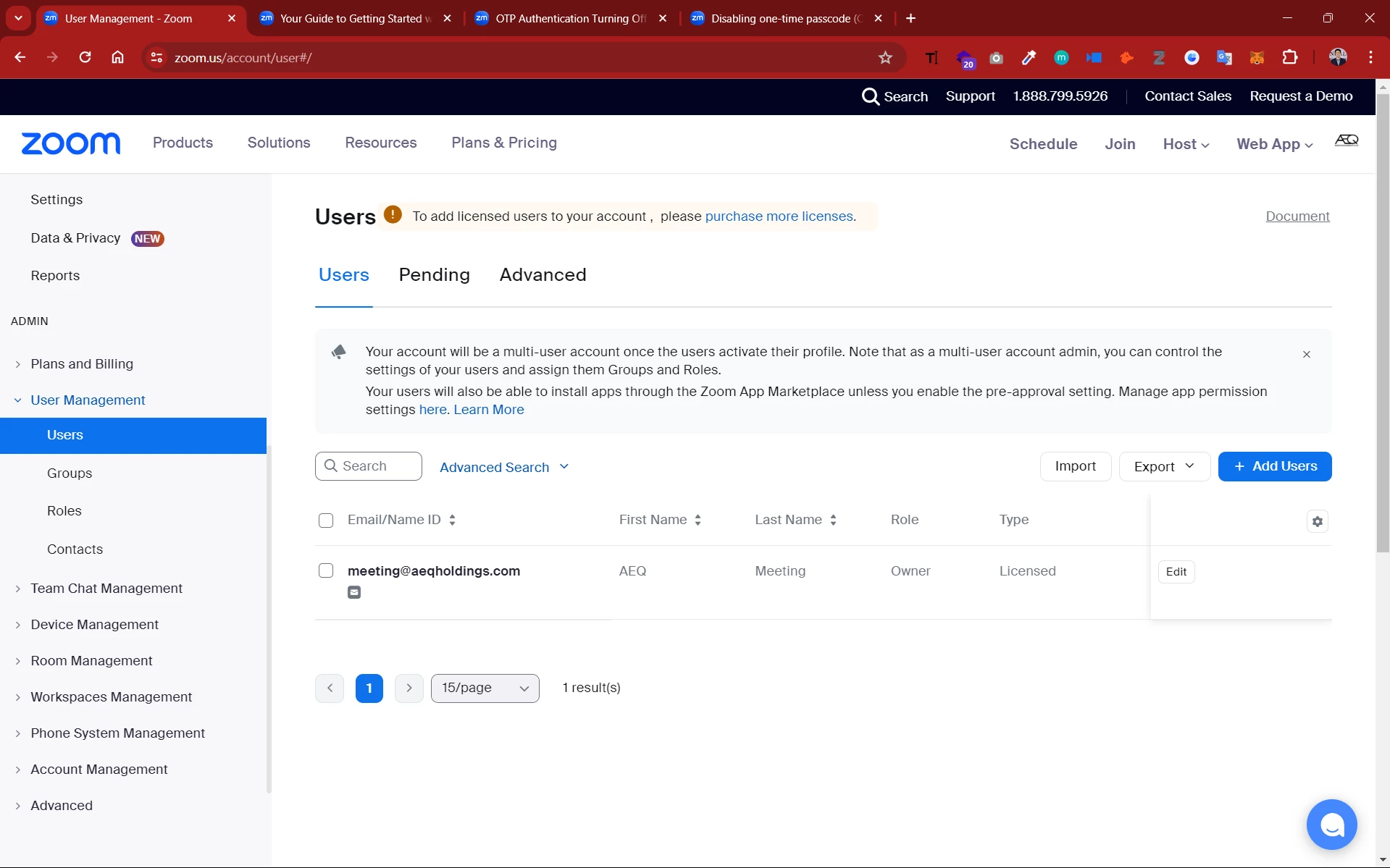Switch to the Pending tab
1390x868 pixels.
[434, 274]
